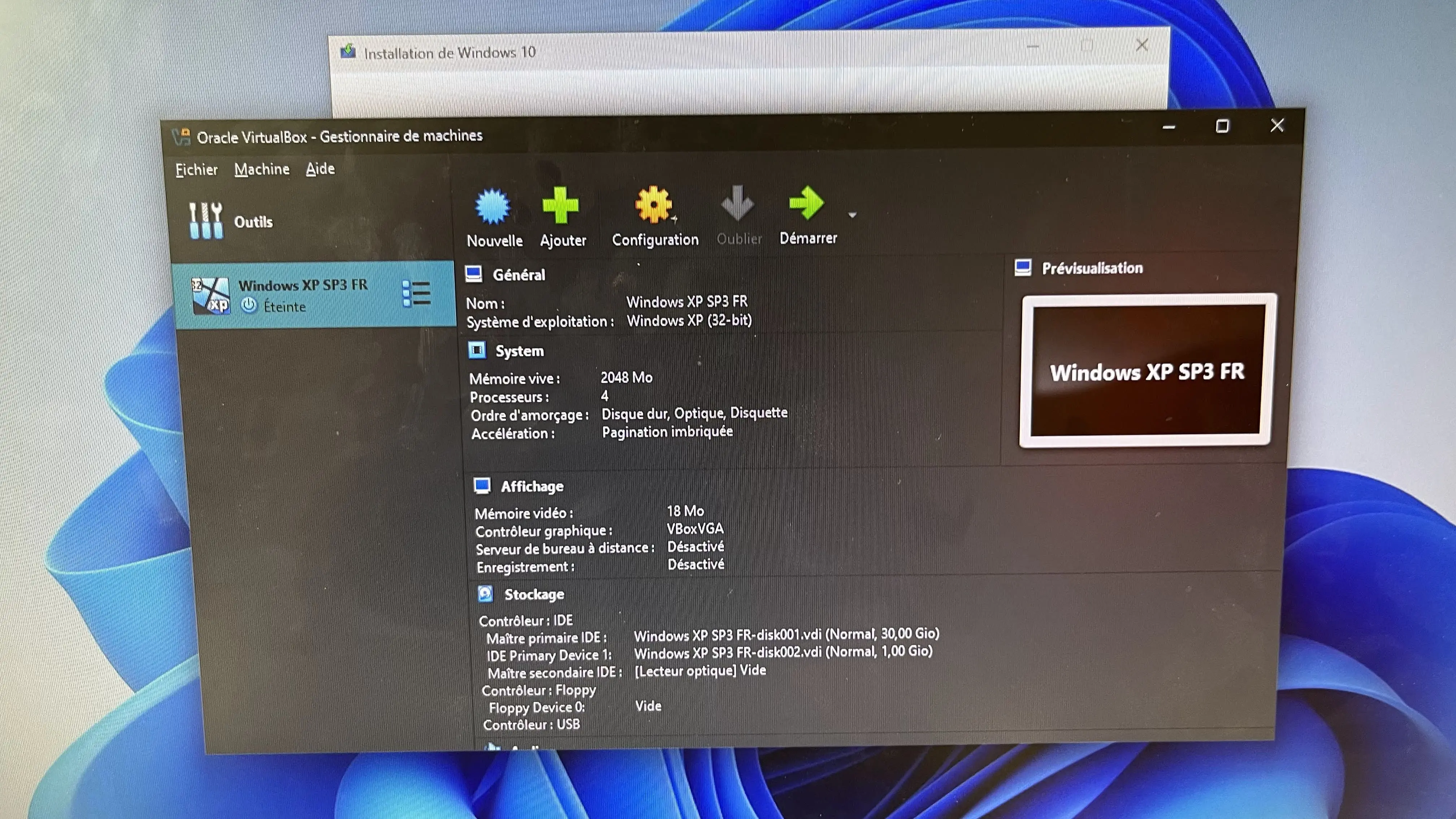This screenshot has height=819, width=1456.
Task: Click the boot order Disque dur, Optique, Disquette
Action: pos(694,413)
